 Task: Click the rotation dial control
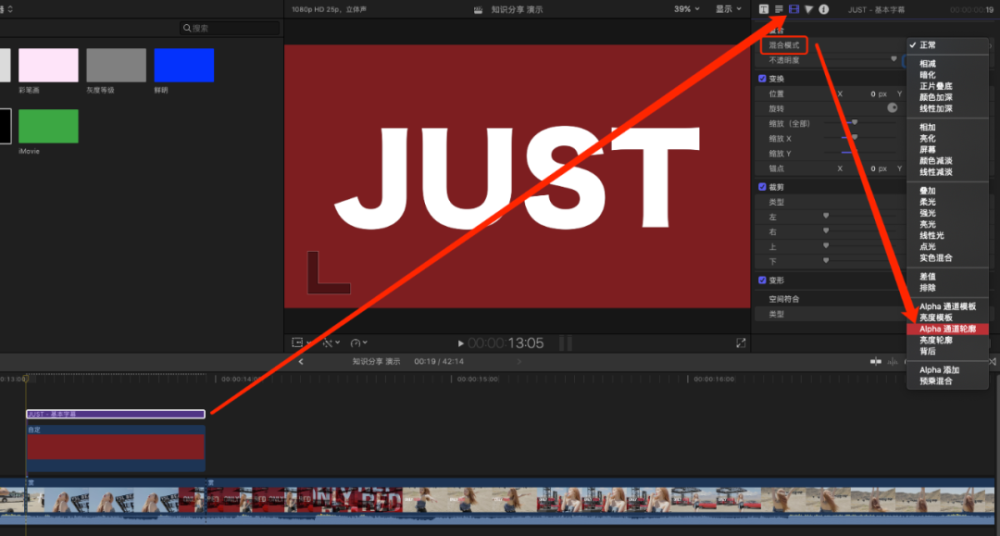[892, 108]
